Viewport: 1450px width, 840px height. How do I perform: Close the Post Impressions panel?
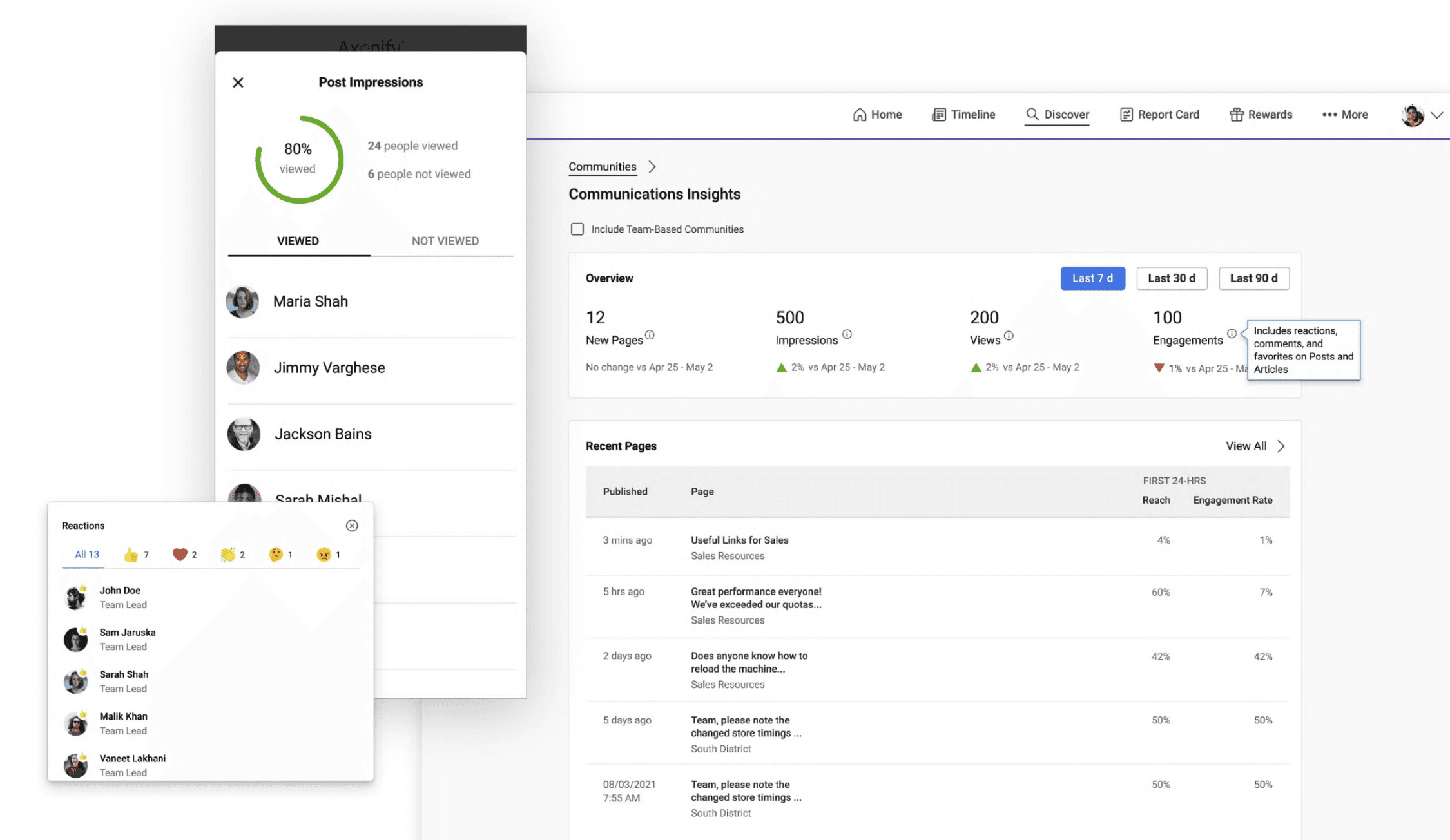tap(238, 82)
